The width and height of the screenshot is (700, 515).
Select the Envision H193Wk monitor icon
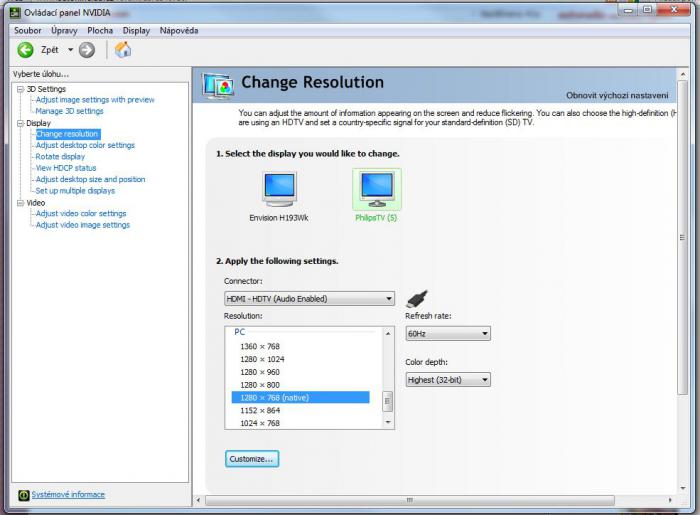(x=279, y=189)
